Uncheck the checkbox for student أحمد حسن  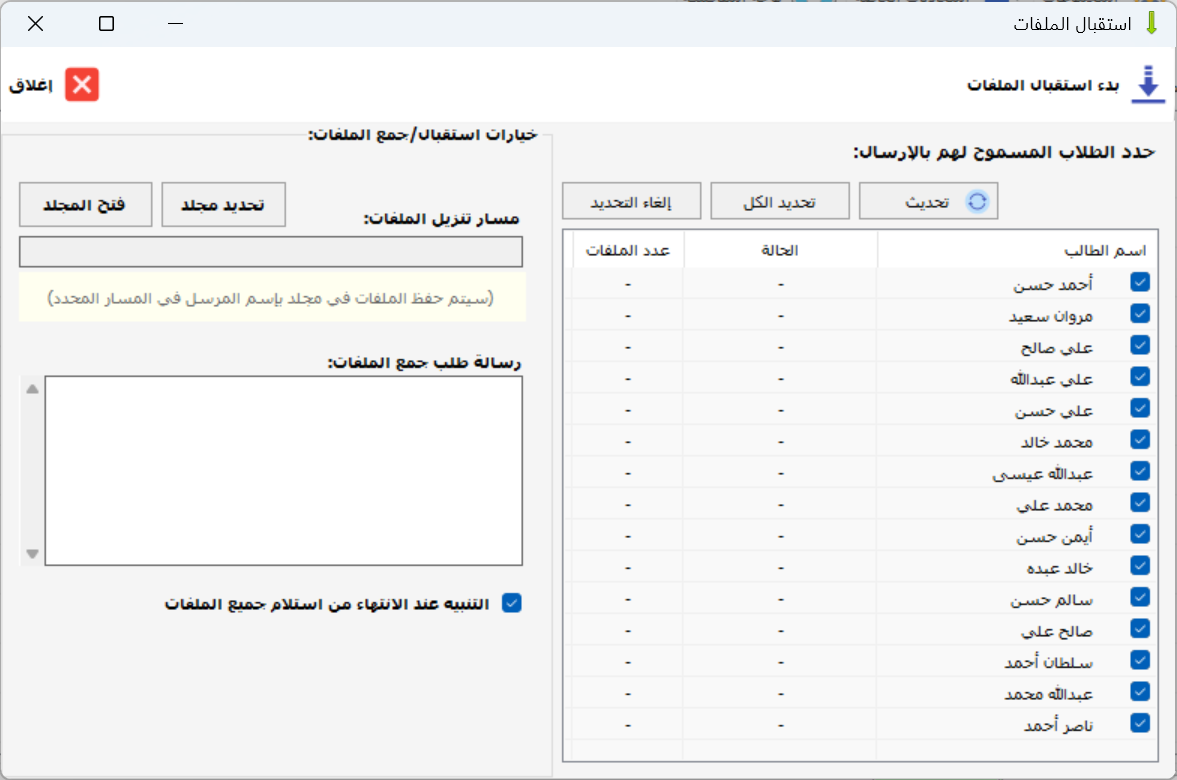tap(1140, 282)
